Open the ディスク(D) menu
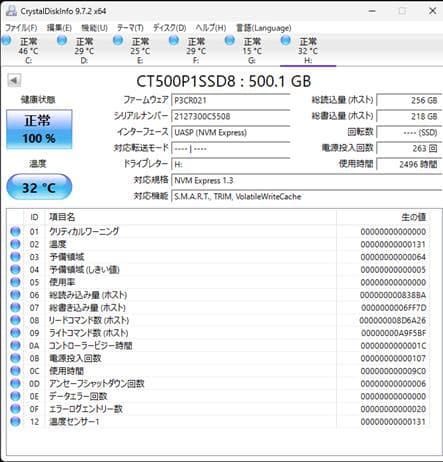Screen dimensions: 443x462 (169, 28)
